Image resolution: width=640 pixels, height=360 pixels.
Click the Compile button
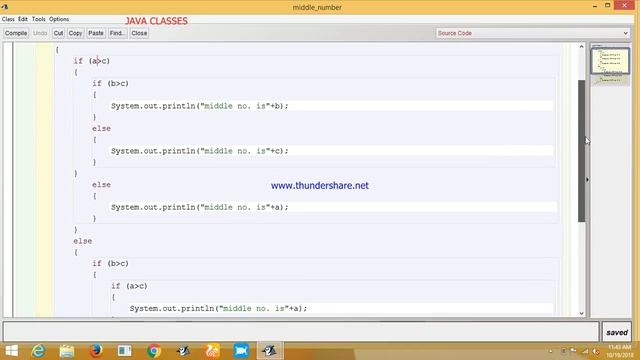point(16,33)
